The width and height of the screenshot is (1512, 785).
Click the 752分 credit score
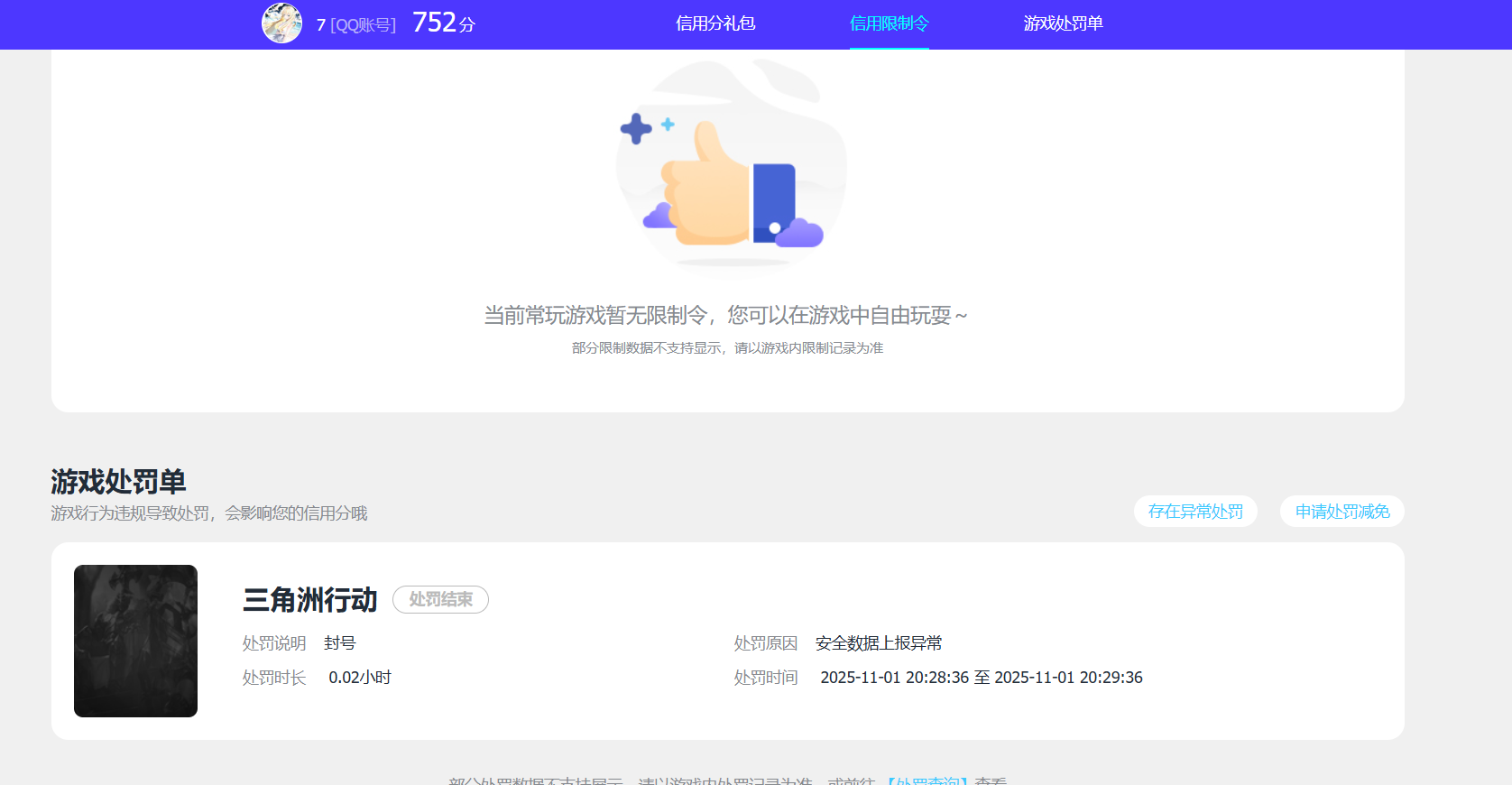tap(444, 23)
